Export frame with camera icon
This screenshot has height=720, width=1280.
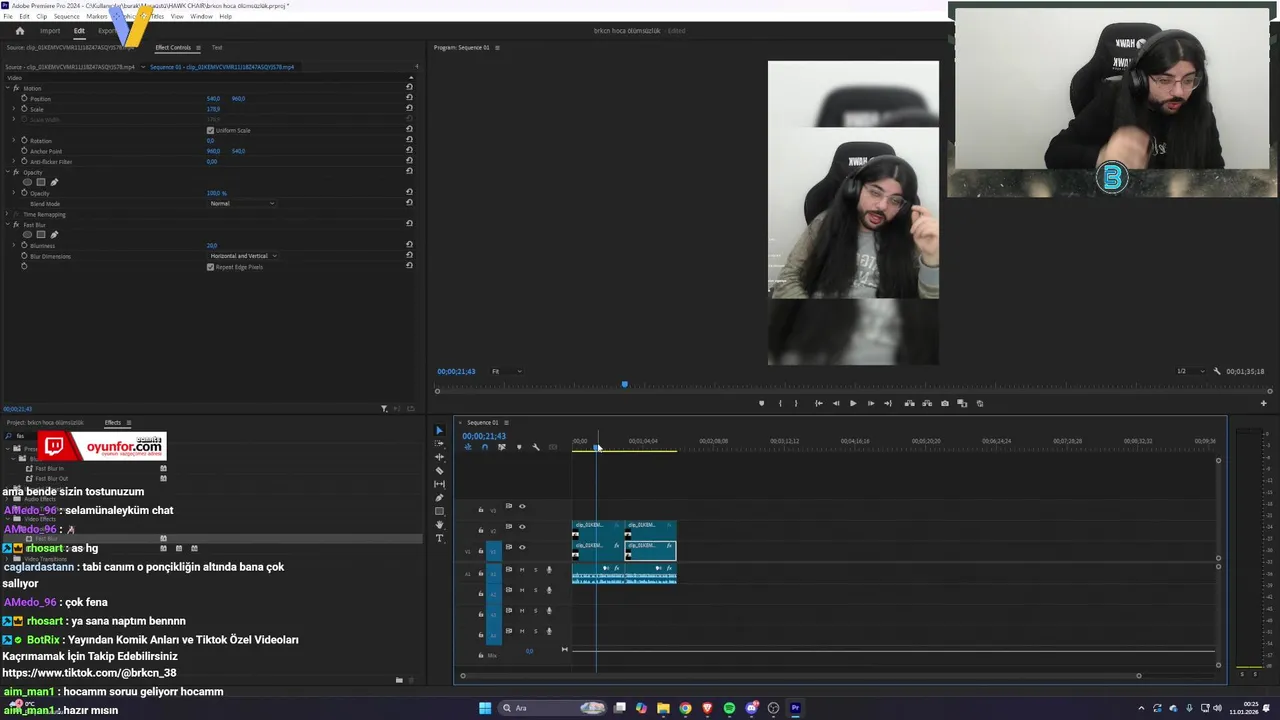point(945,403)
